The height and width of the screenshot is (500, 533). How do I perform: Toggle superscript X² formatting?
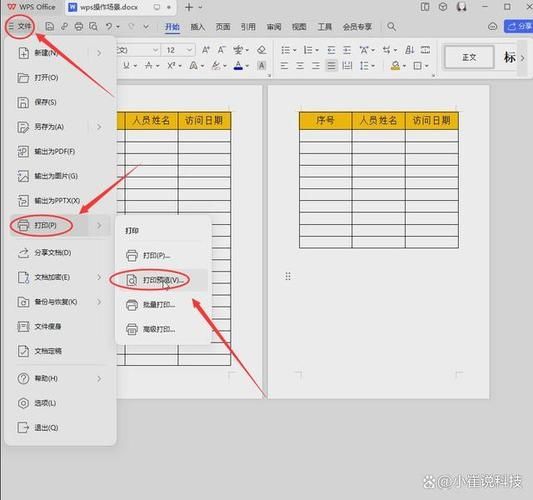[x=171, y=66]
